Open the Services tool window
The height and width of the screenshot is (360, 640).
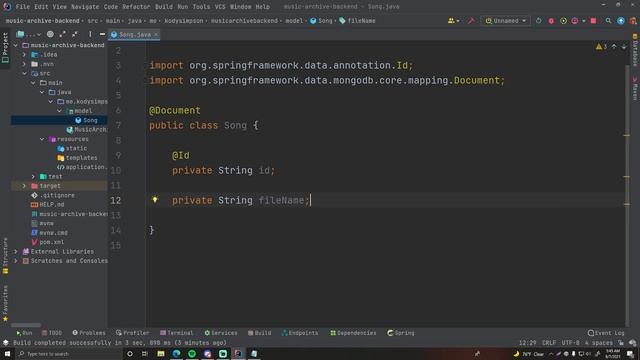[x=221, y=333]
